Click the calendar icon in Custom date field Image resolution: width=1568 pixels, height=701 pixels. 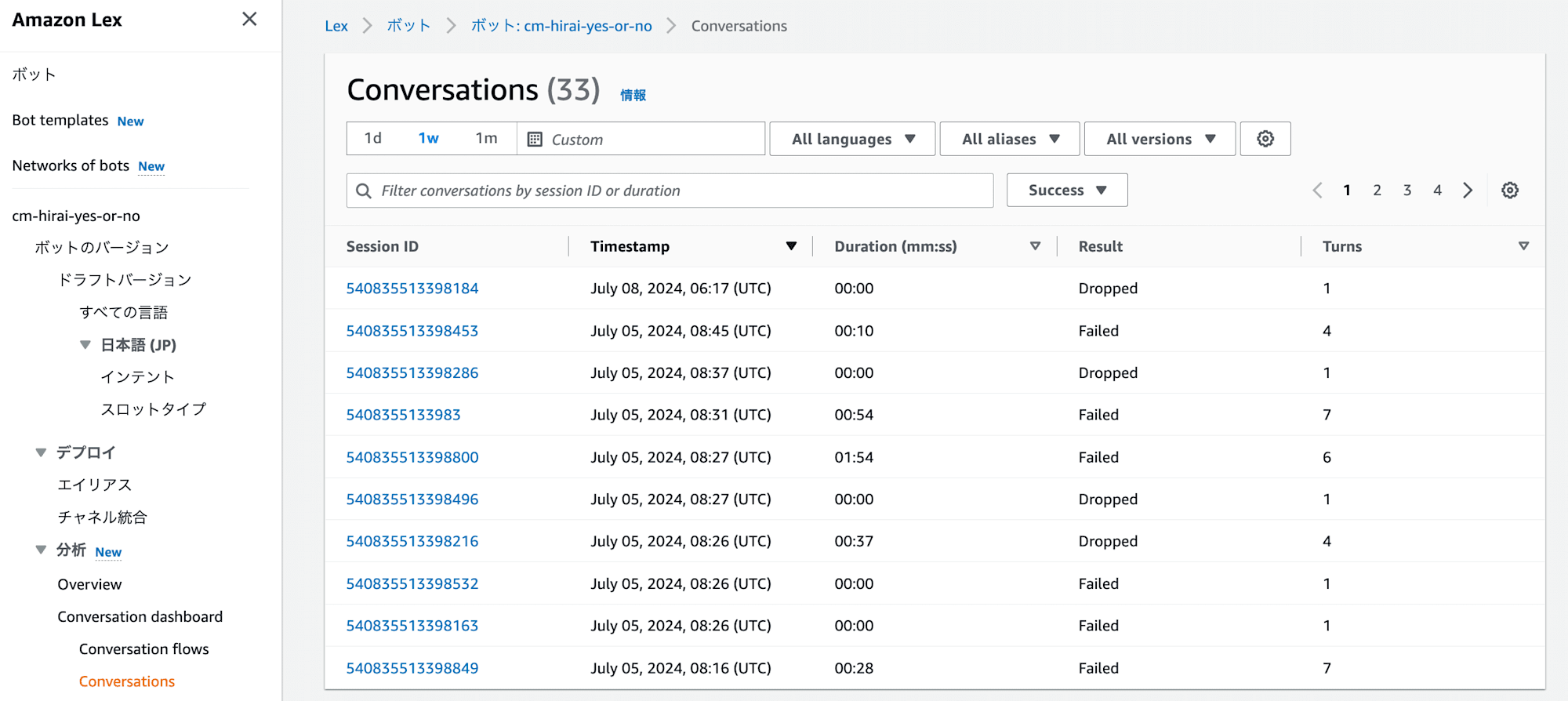point(535,139)
